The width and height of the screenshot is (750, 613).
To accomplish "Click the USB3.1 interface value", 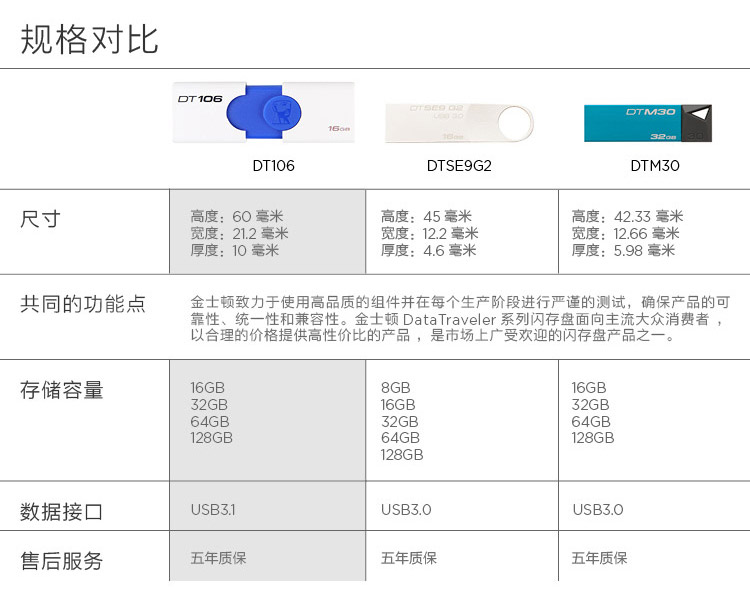I will pyautogui.click(x=213, y=510).
